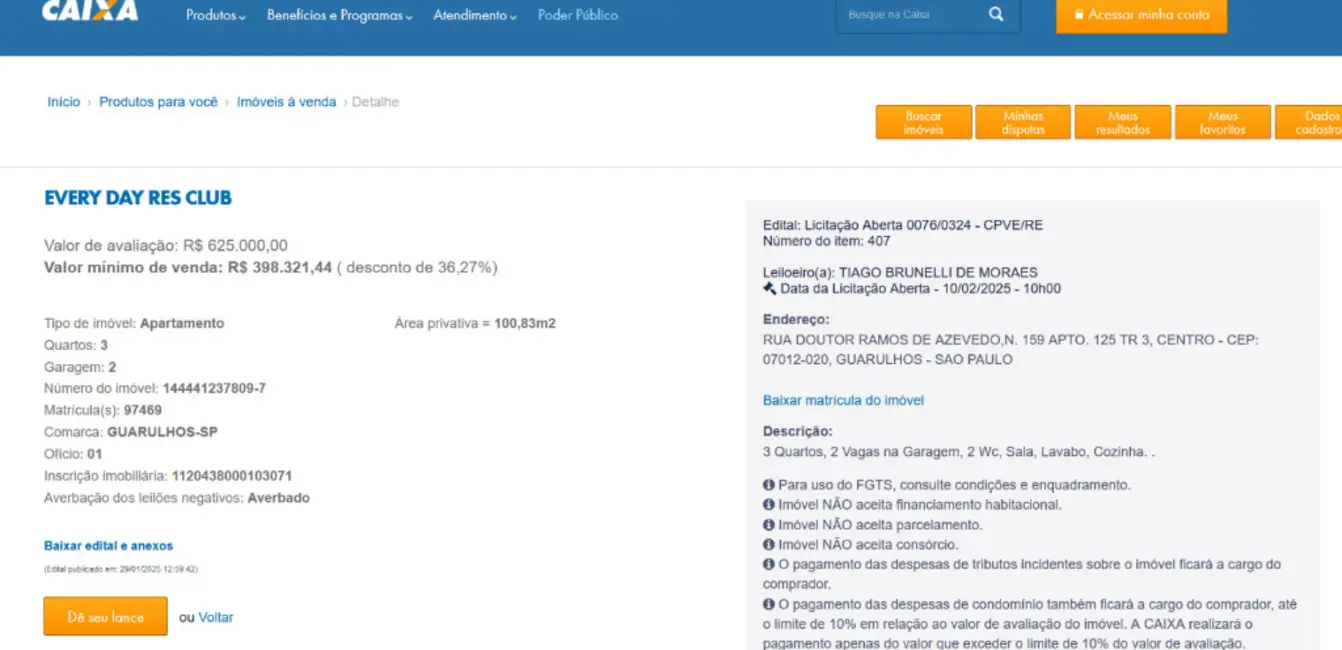Expand the Produtos dropdown menu
1342x650 pixels.
pos(215,15)
